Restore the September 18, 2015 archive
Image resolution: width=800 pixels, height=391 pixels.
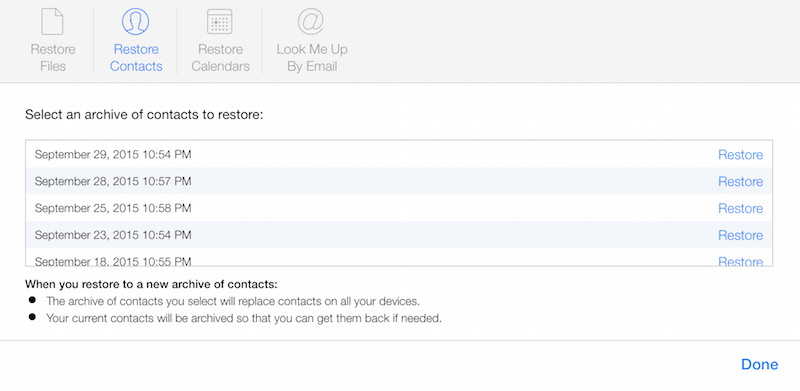tap(740, 261)
